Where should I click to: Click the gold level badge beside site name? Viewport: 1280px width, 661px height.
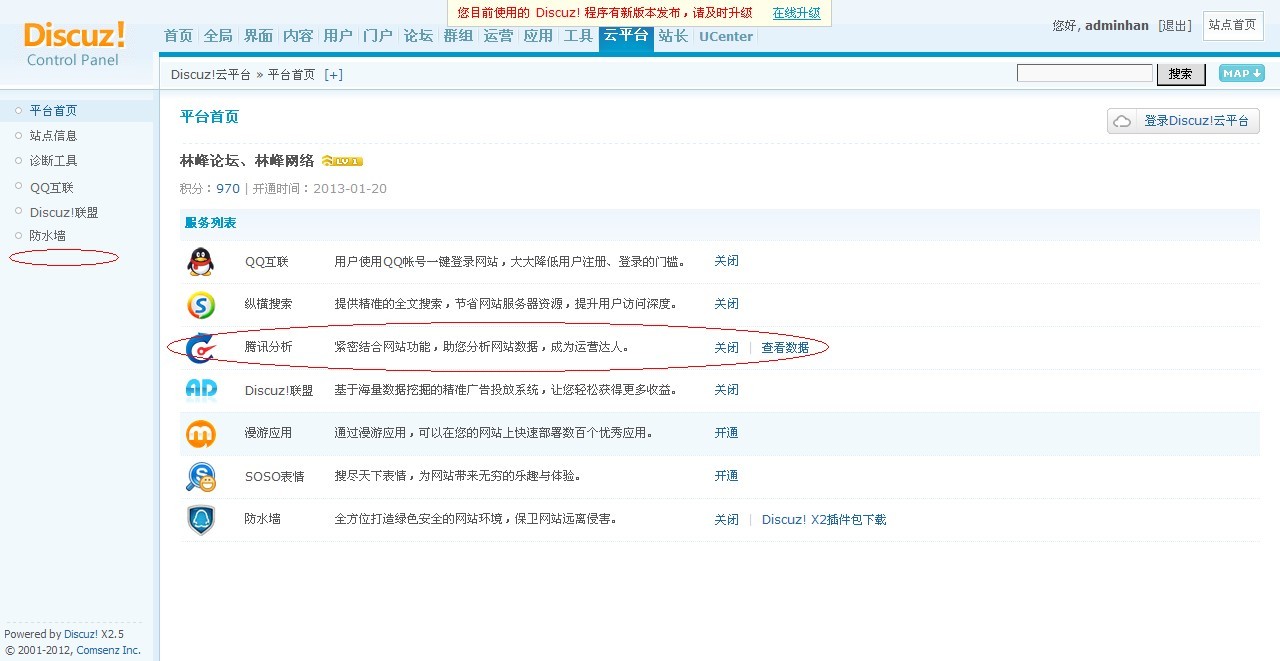point(342,161)
